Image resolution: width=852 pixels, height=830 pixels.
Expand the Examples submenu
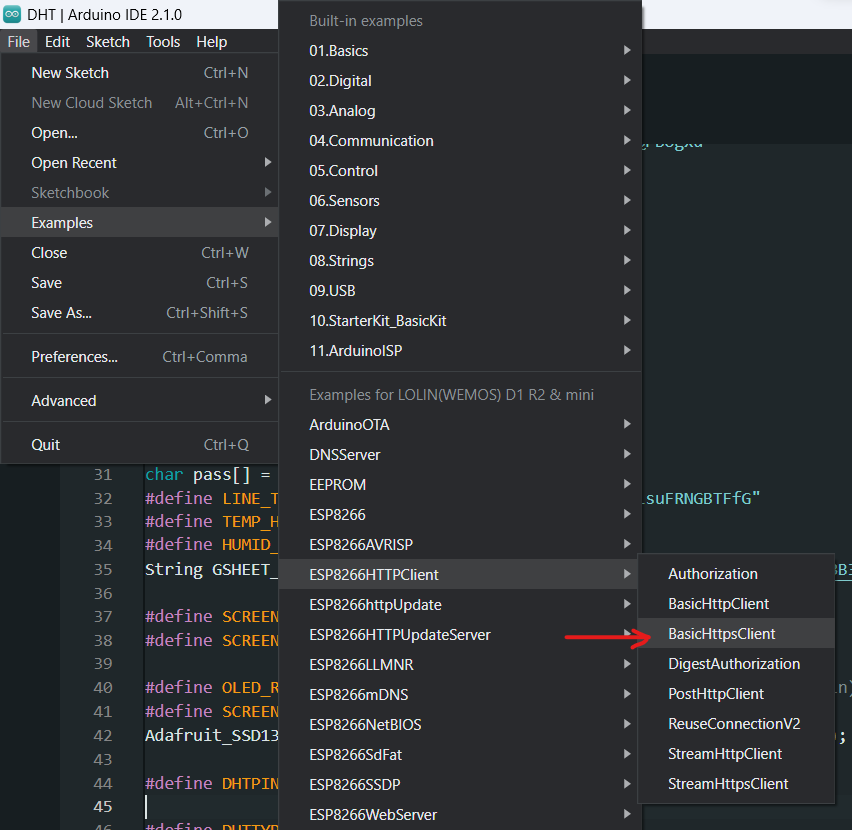[140, 223]
